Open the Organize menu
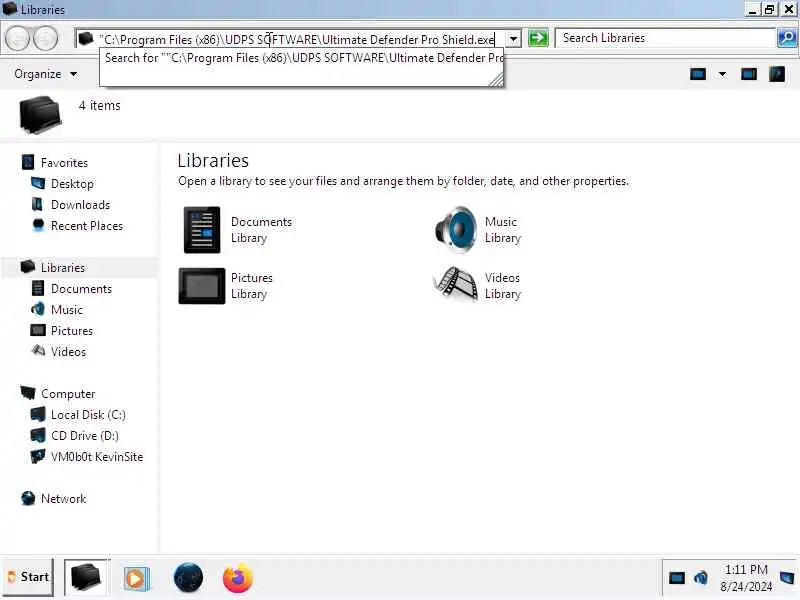The width and height of the screenshot is (800, 600). tap(45, 74)
